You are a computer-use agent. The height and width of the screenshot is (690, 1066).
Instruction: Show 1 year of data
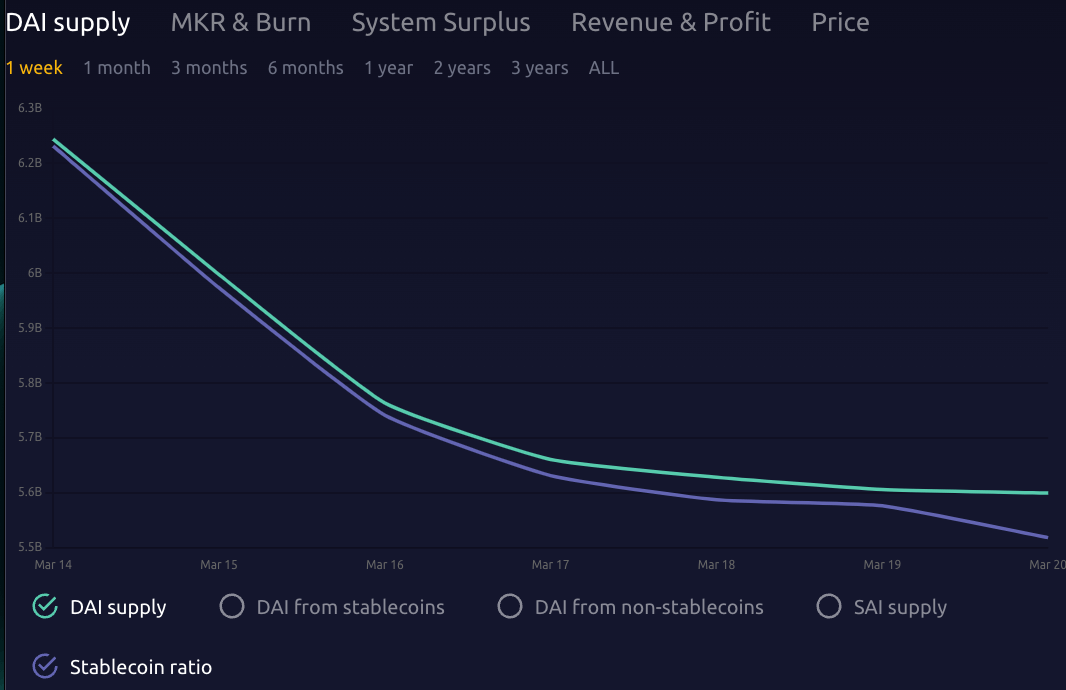(388, 68)
